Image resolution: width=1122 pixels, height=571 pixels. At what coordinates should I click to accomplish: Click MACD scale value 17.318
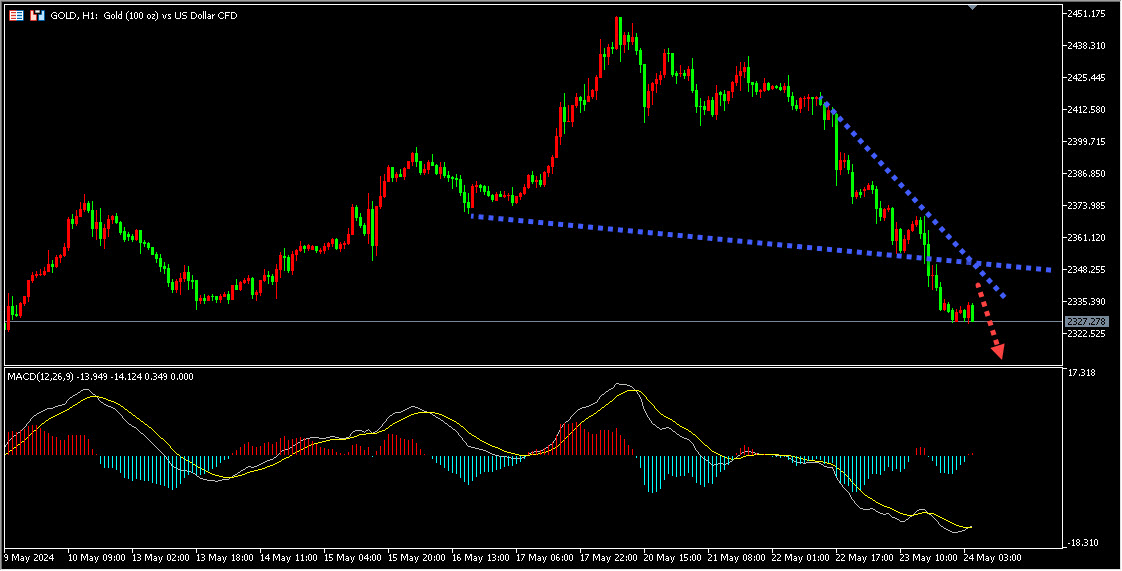(1081, 373)
